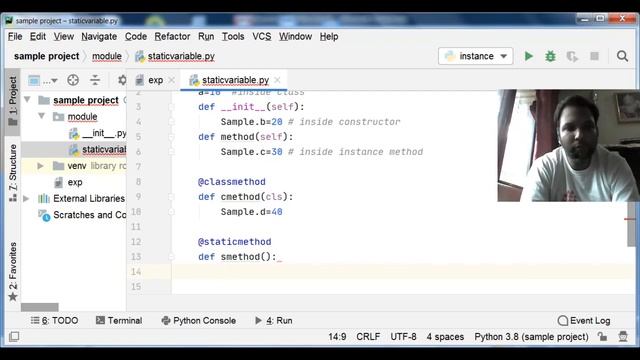Viewport: 640px width, 360px height.
Task: Open the Event Log panel
Action: 584,320
